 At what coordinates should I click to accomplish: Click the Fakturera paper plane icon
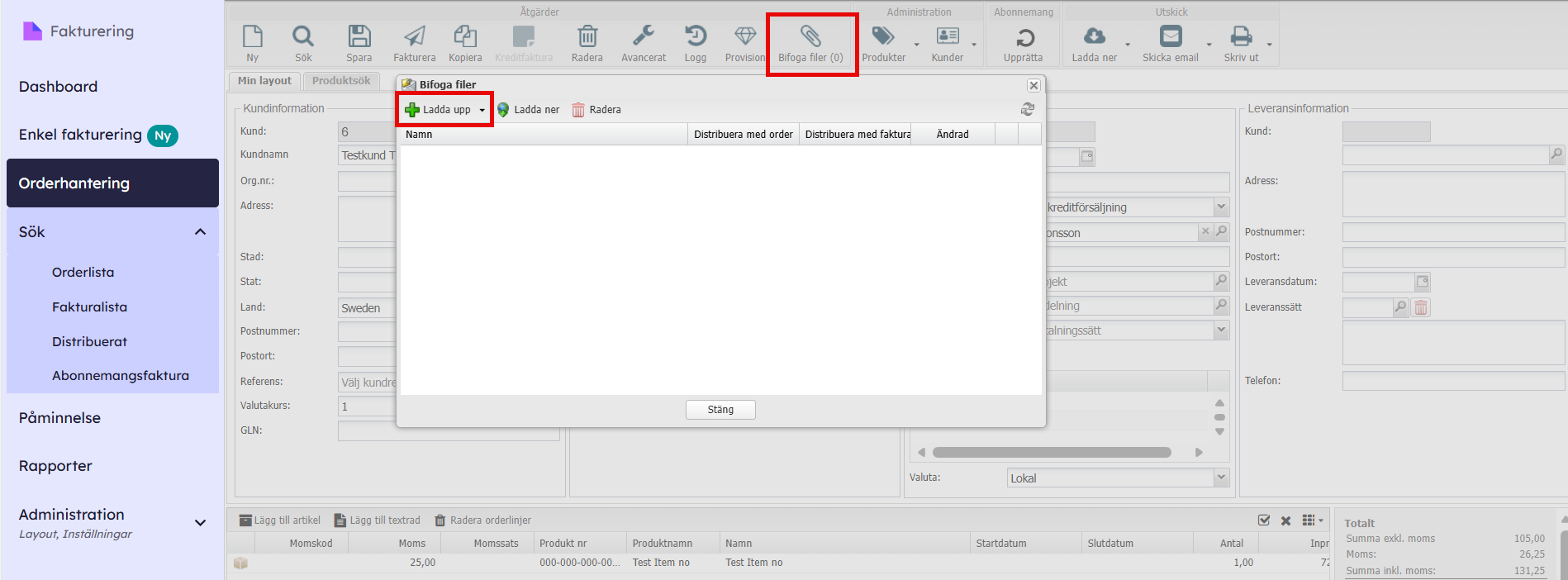[x=414, y=36]
